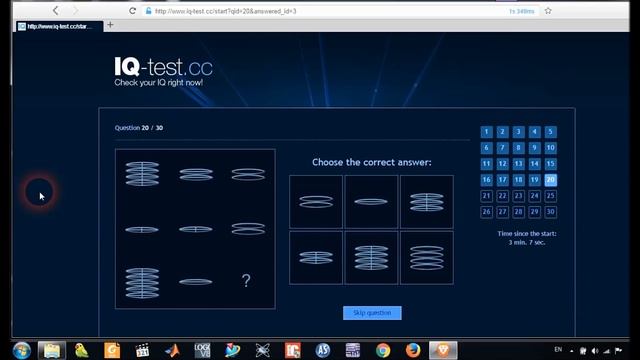Click the padlock icon in address bar
The width and height of the screenshot is (640, 360).
(x=149, y=11)
